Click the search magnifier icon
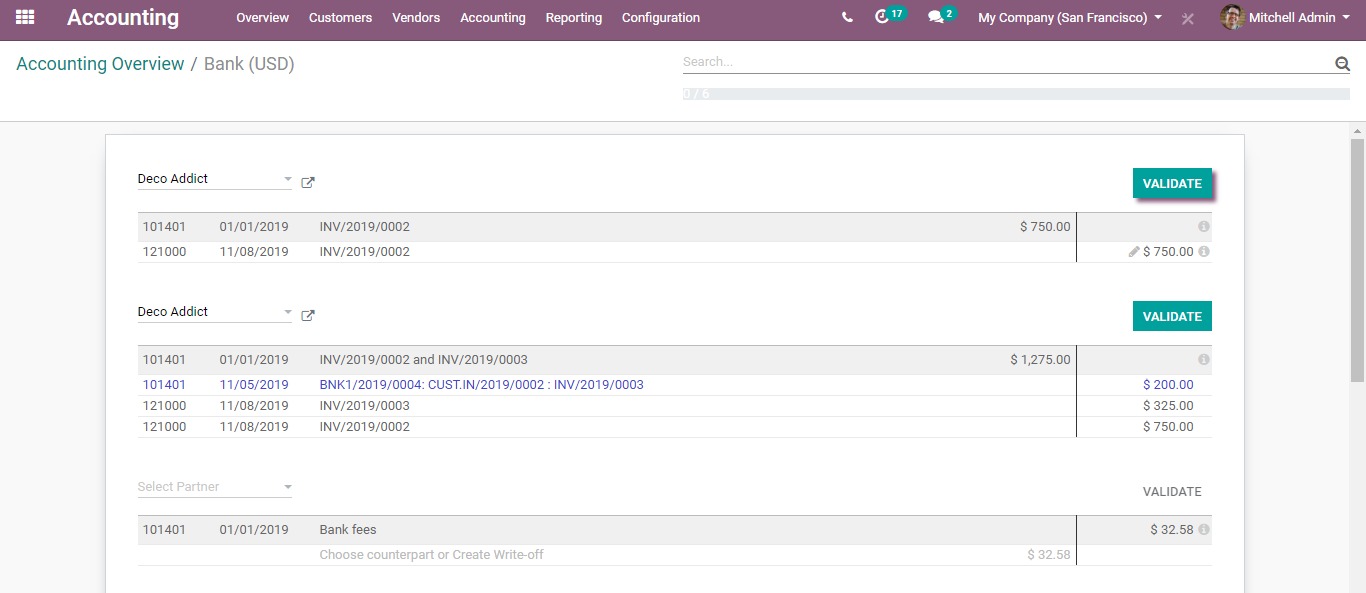 coord(1342,63)
